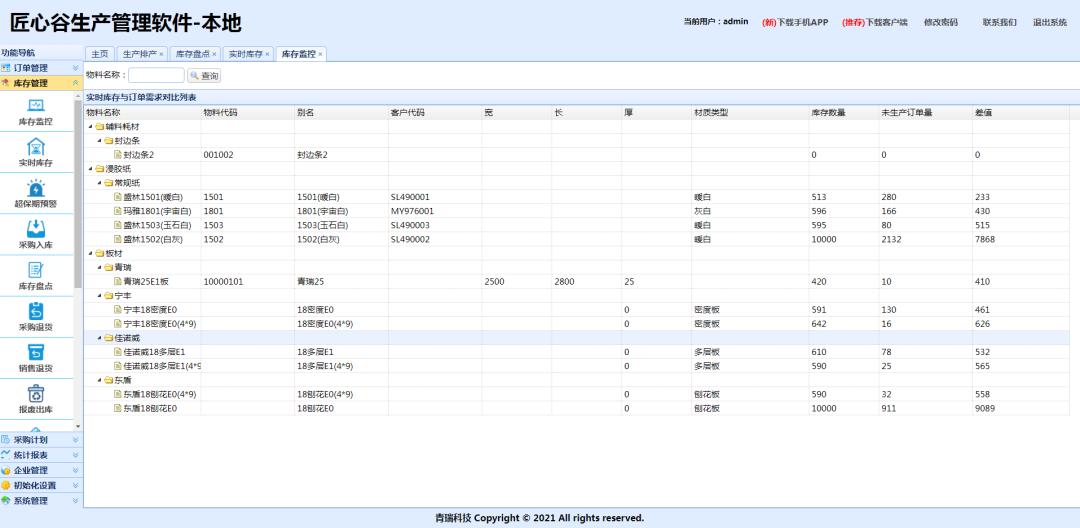This screenshot has height=528, width=1080.
Task: Click sidebar scrollbar down arrow
Action: (78, 427)
